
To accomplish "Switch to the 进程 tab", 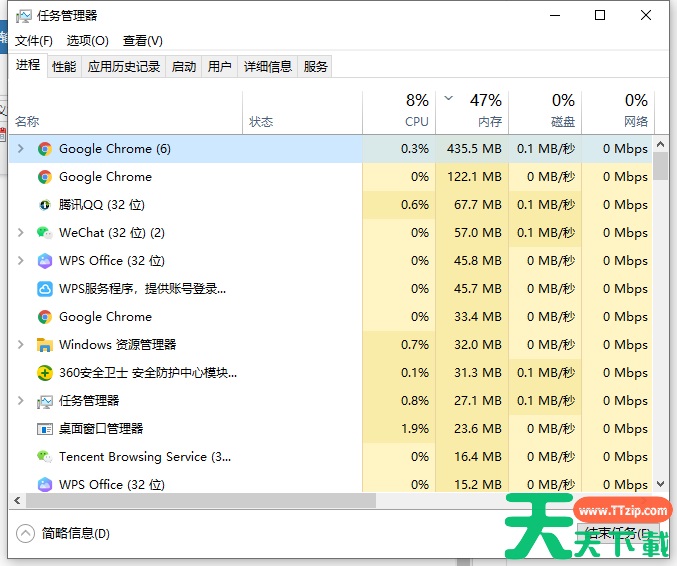I will [28, 65].
